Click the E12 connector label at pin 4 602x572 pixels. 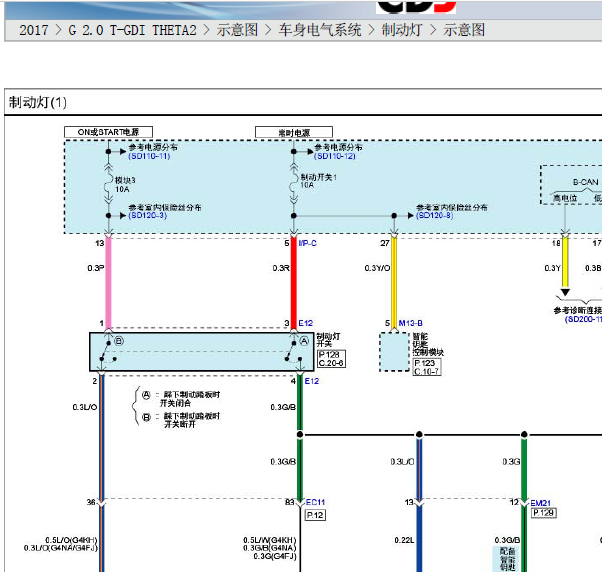click(312, 381)
